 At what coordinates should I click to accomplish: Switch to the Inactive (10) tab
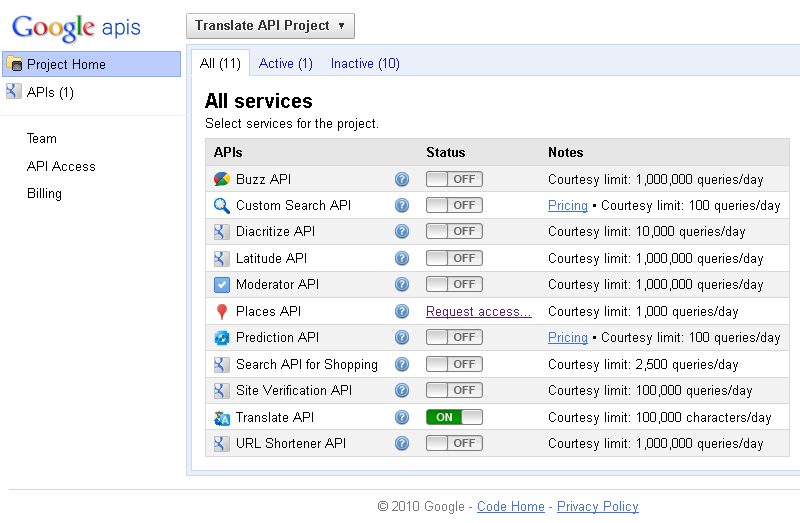pos(365,63)
